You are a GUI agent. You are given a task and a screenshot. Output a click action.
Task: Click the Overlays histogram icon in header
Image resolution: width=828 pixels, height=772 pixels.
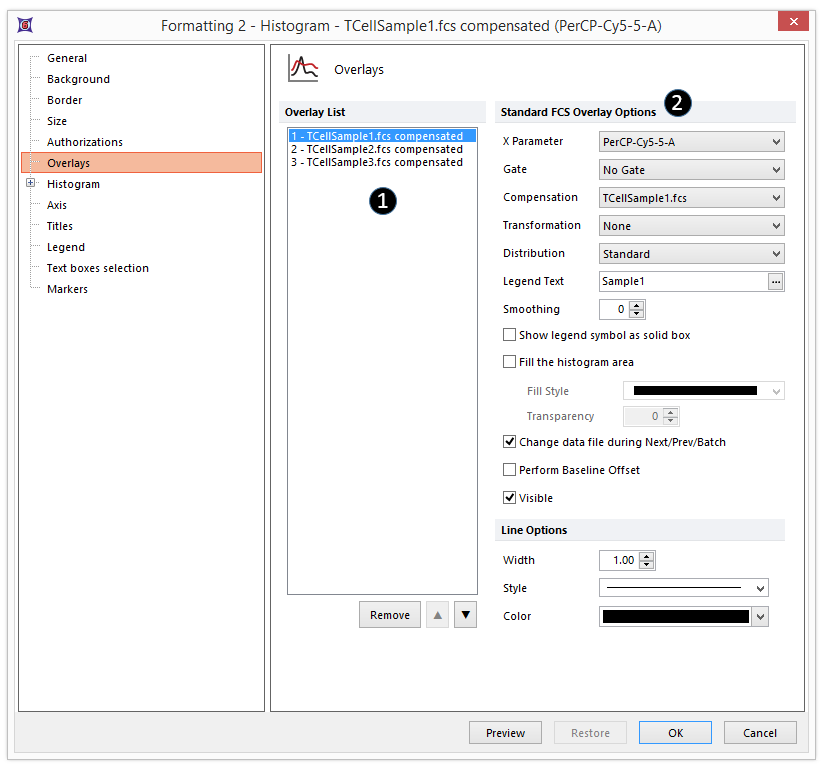tap(303, 69)
